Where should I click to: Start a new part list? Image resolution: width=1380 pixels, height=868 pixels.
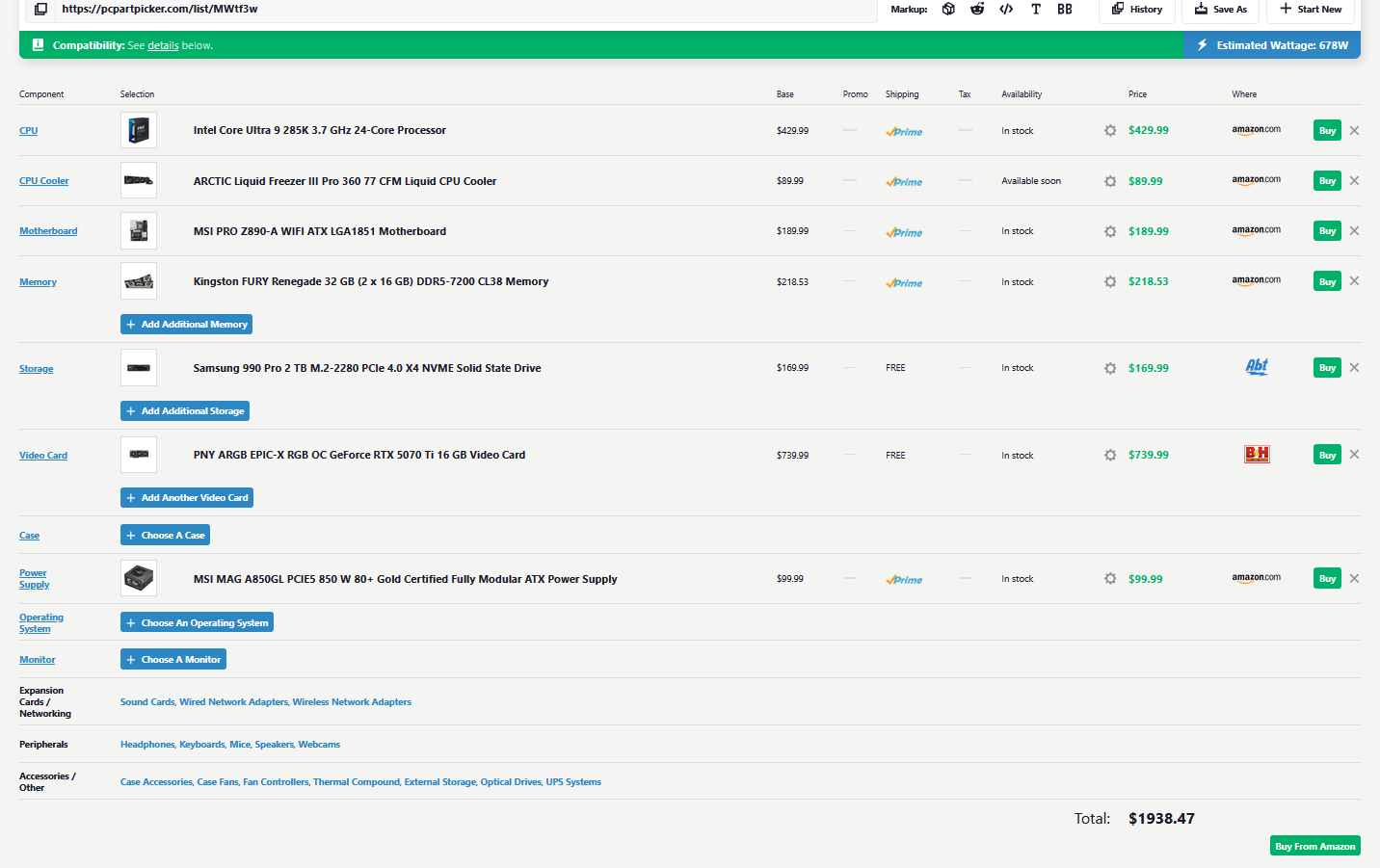1311,10
